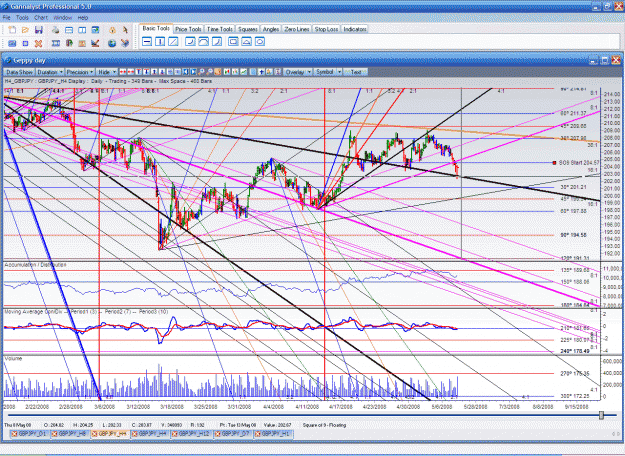Image resolution: width=625 pixels, height=456 pixels.
Task: Click the Moving Average Con/Div panel label
Action: tap(84, 312)
